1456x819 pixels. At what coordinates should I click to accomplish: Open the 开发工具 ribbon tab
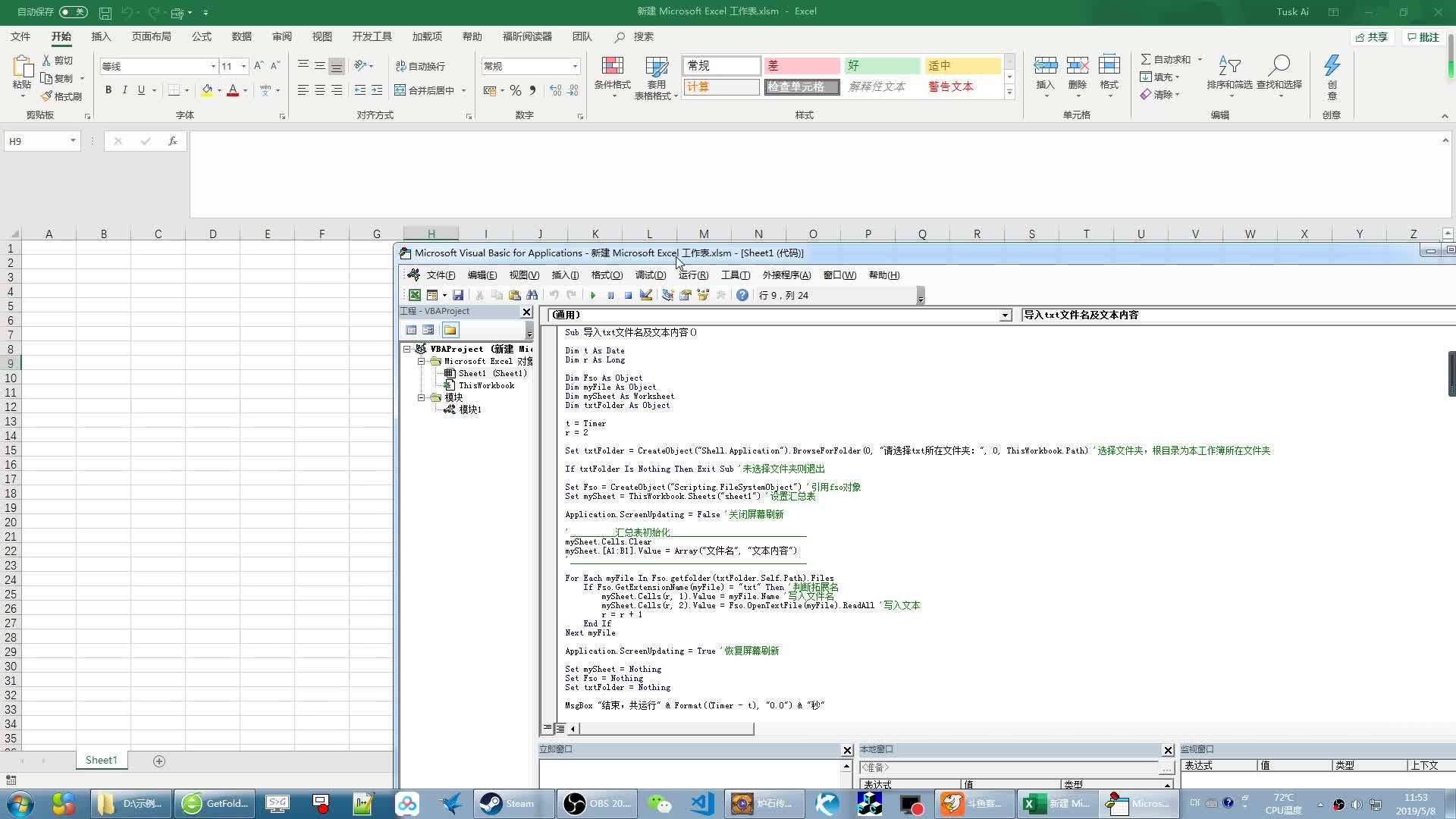(372, 36)
